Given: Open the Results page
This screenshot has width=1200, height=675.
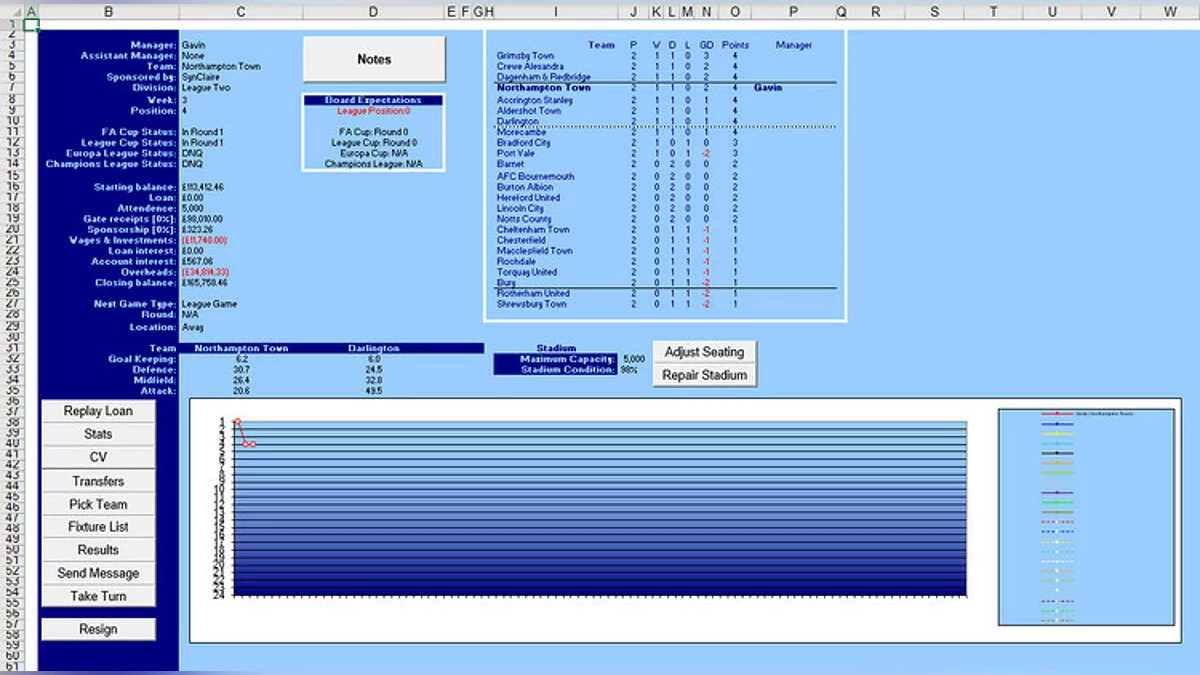Looking at the screenshot, I should [x=98, y=550].
